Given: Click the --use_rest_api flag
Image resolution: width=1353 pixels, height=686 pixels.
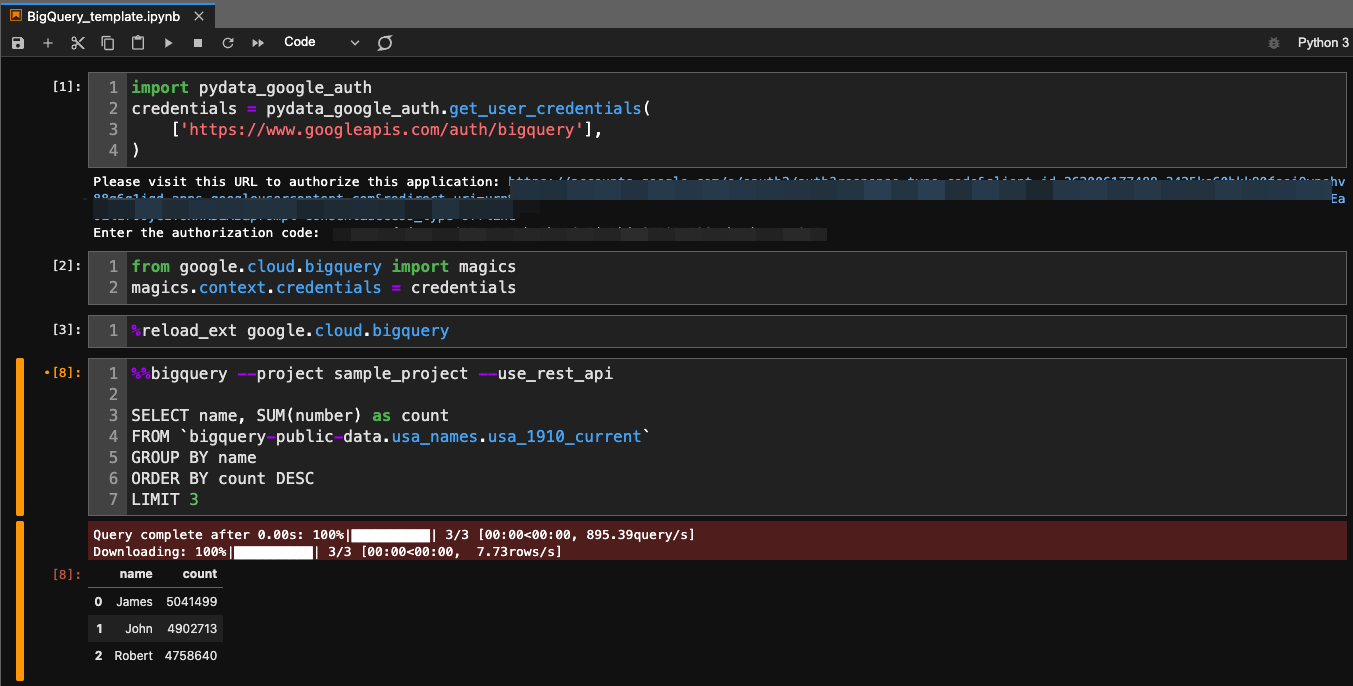Looking at the screenshot, I should pyautogui.click(x=545, y=374).
